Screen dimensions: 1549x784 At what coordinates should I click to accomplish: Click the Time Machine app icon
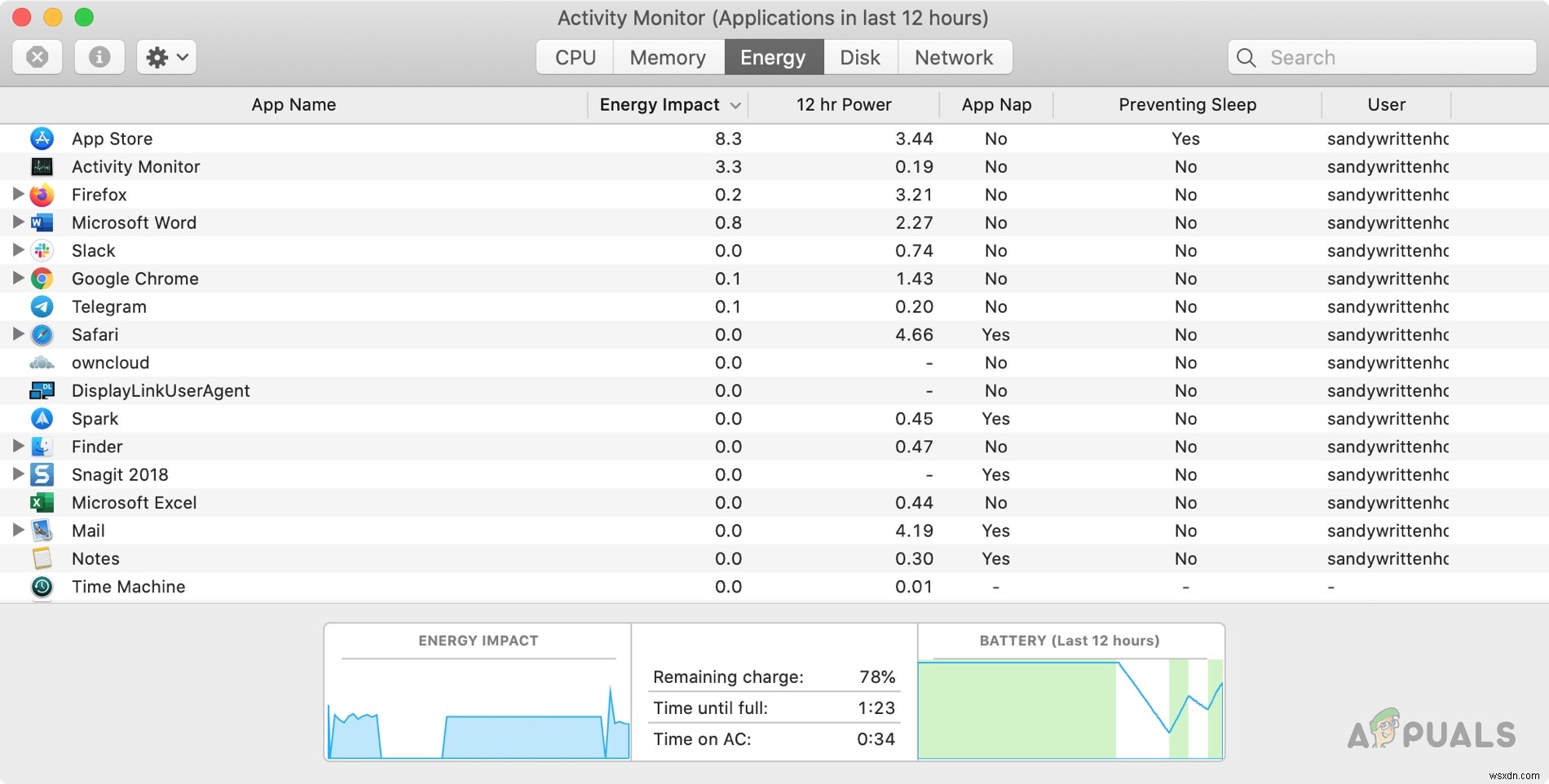coord(41,586)
